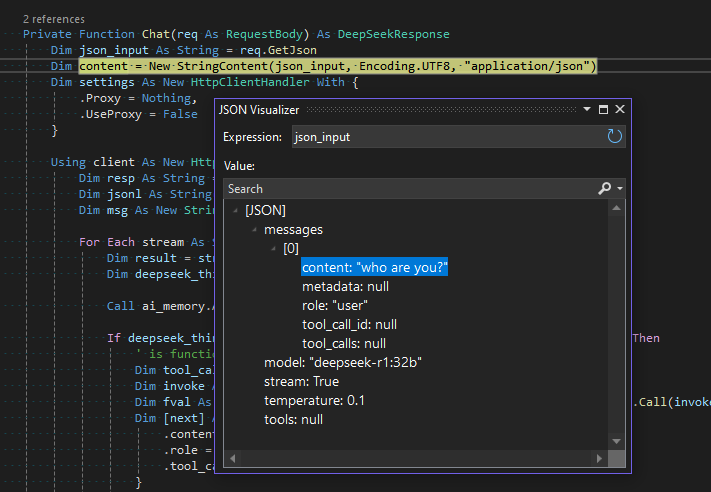Viewport: 711px width, 492px height.
Task: Maximize the JSON Visualizer window
Action: pos(603,109)
